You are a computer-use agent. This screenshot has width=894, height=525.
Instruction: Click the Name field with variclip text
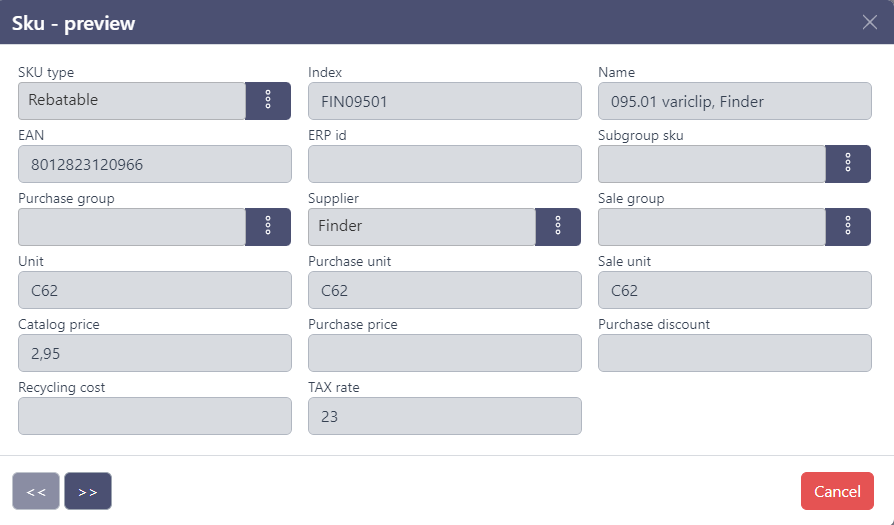click(735, 101)
